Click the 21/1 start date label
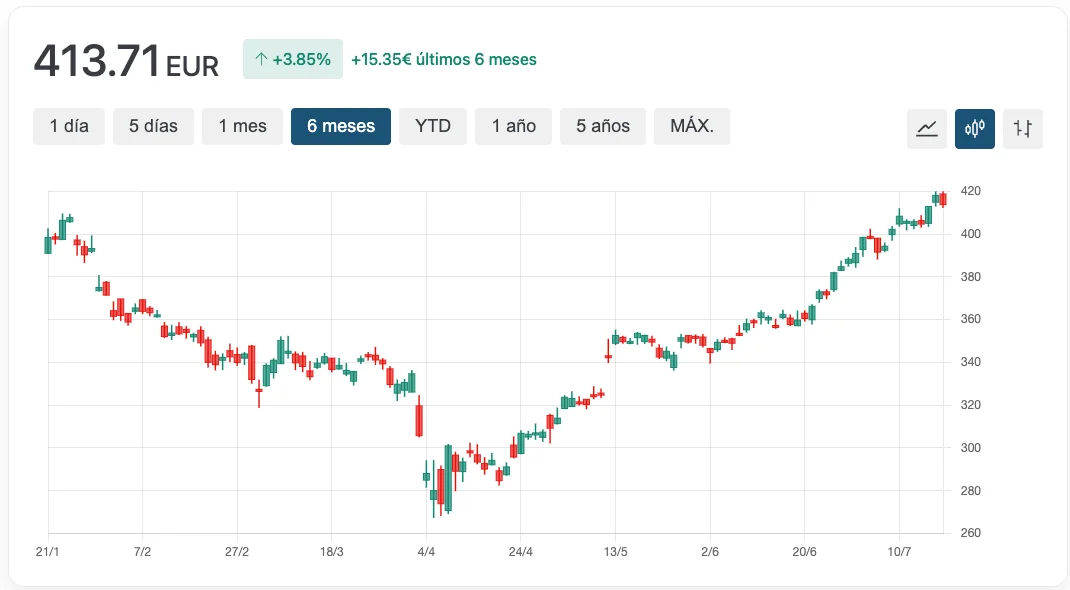 click(x=48, y=552)
